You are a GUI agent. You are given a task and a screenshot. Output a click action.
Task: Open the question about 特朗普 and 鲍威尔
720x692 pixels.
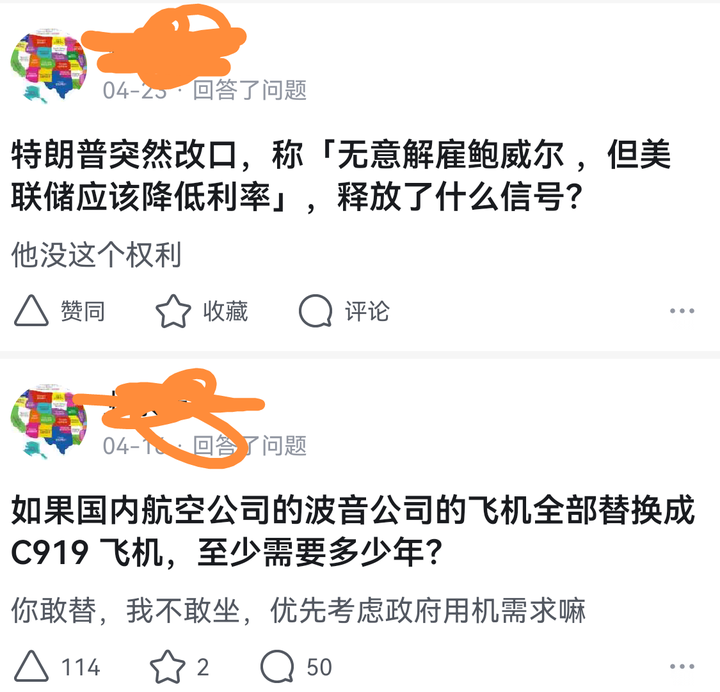(x=341, y=175)
